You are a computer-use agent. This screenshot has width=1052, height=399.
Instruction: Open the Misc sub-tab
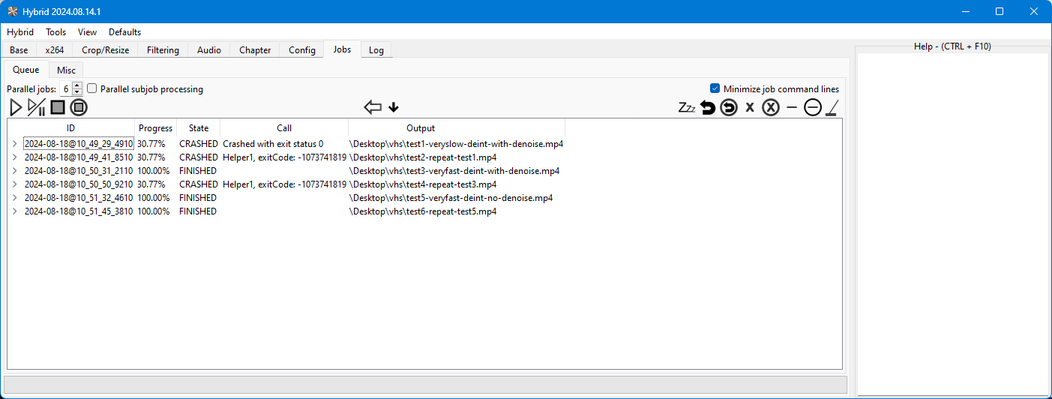pyautogui.click(x=66, y=70)
